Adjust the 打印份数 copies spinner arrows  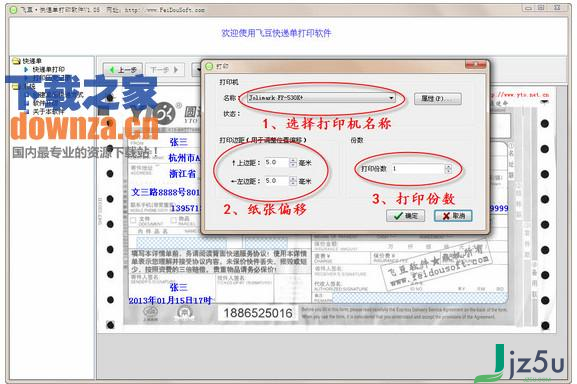tap(448, 169)
